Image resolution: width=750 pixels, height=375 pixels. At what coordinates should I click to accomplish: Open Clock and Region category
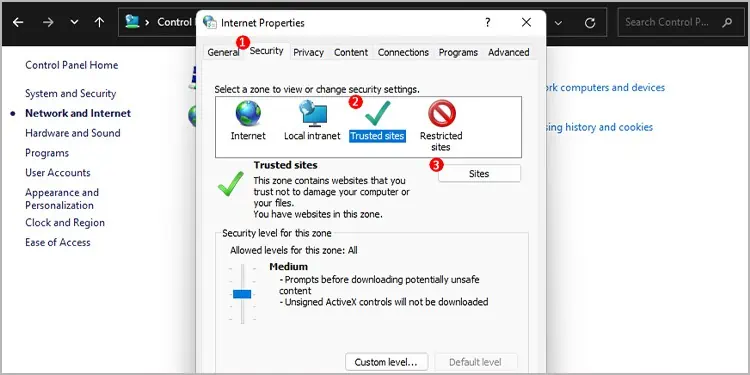coord(65,223)
